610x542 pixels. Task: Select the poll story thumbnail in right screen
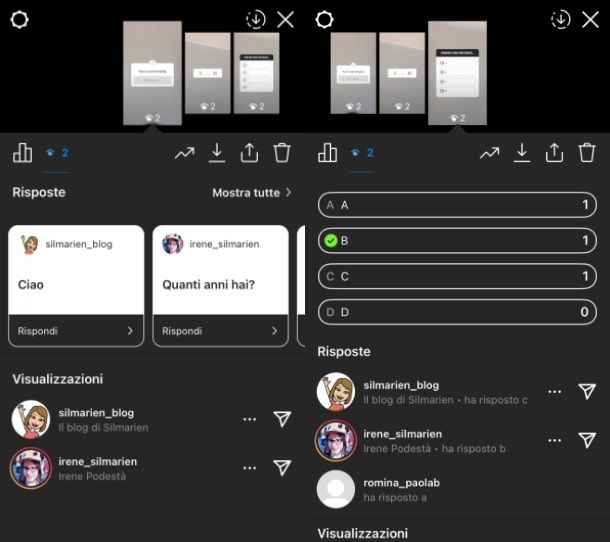[402, 73]
